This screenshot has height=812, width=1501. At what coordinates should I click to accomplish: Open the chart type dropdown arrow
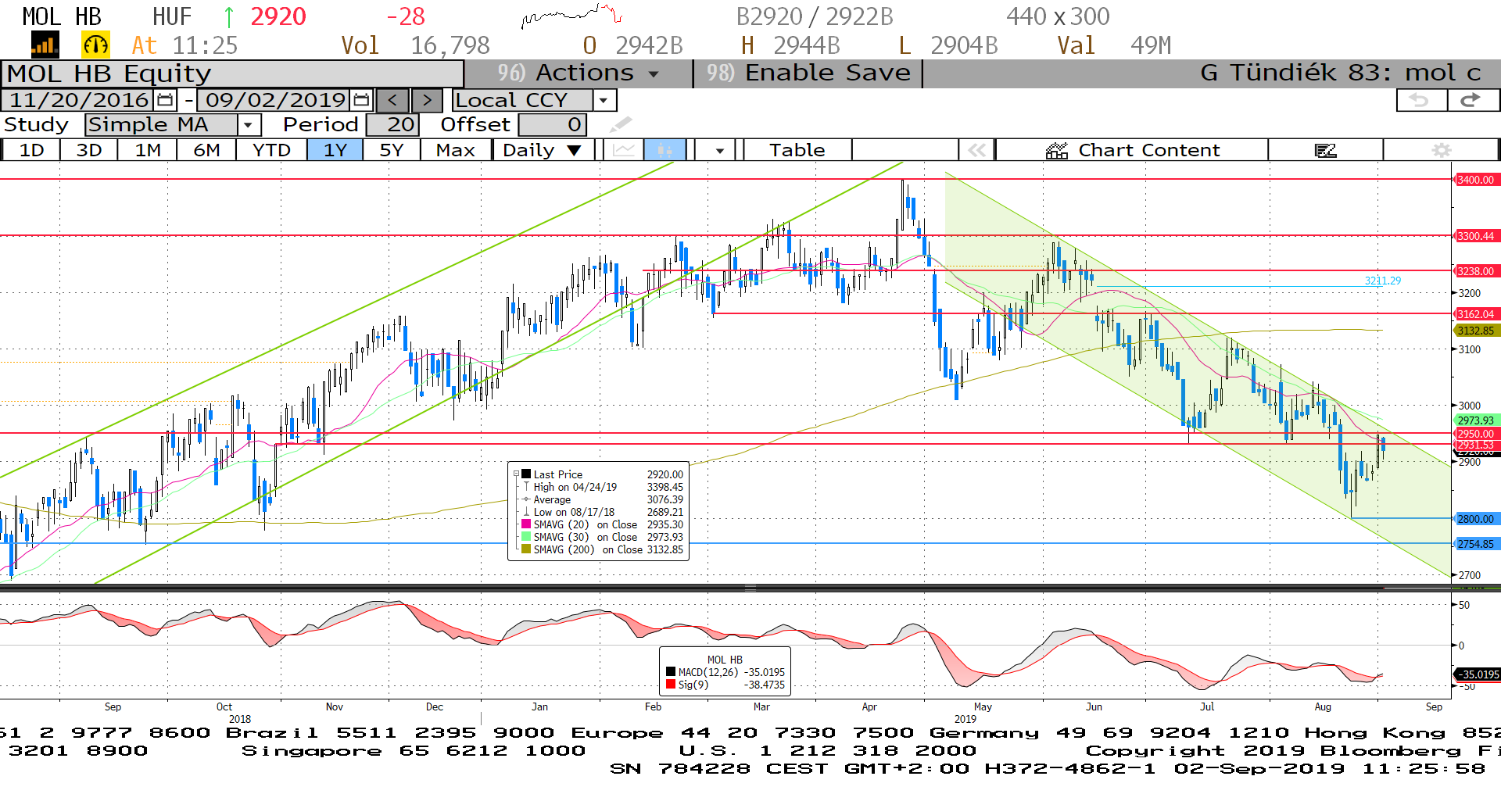pyautogui.click(x=718, y=150)
